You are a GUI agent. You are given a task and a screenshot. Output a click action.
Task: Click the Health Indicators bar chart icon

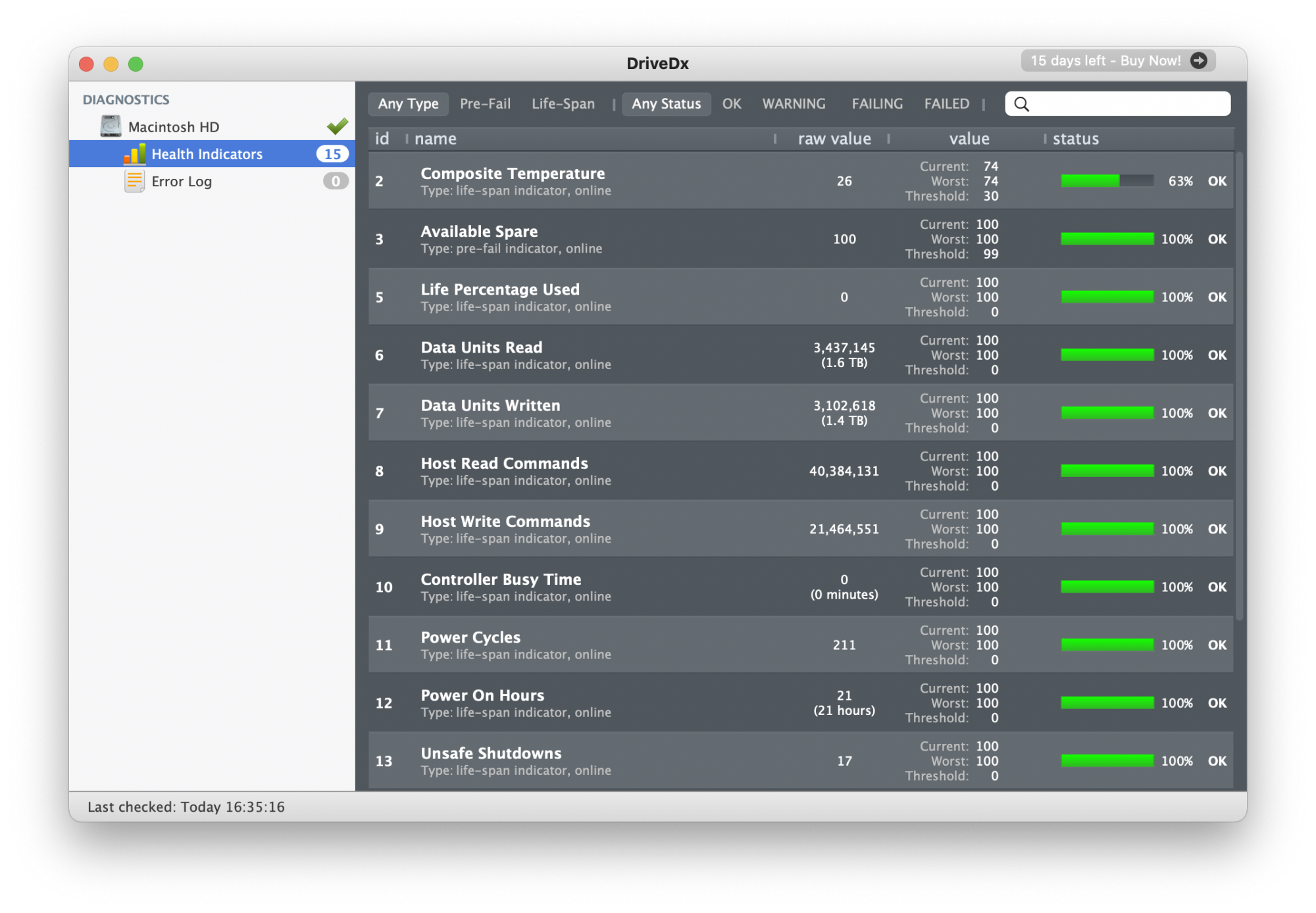point(134,154)
